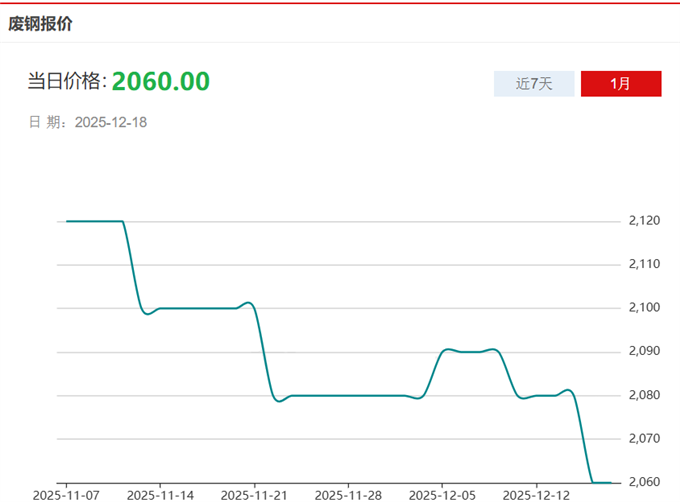Click the 2025-11-28 x-axis date label
This screenshot has height=502, width=680.
[348, 494]
